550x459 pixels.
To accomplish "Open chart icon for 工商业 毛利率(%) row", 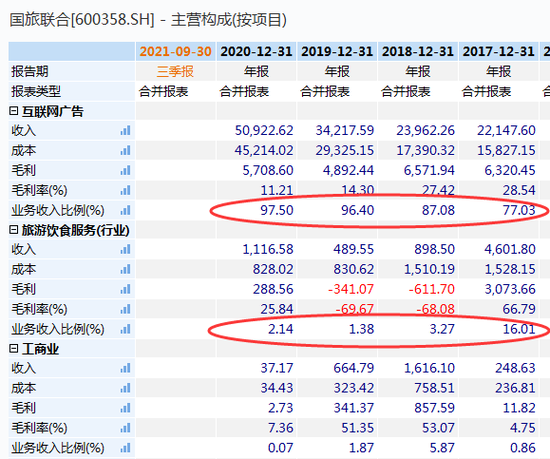I will (125, 428).
